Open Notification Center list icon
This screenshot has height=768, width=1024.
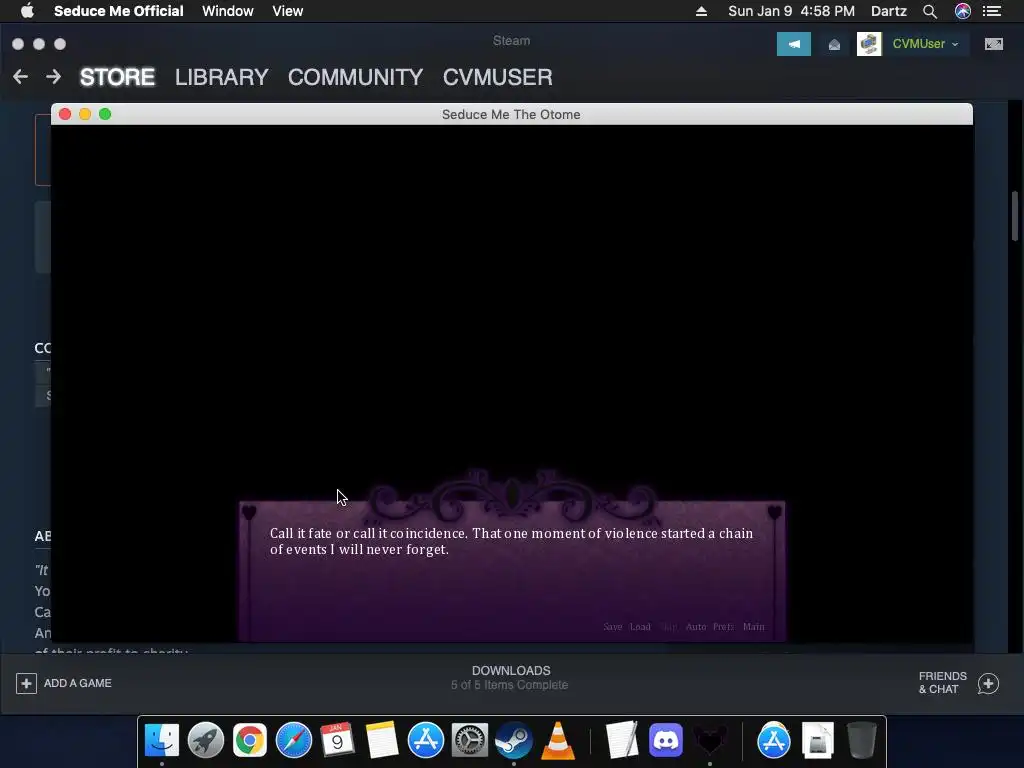click(992, 11)
